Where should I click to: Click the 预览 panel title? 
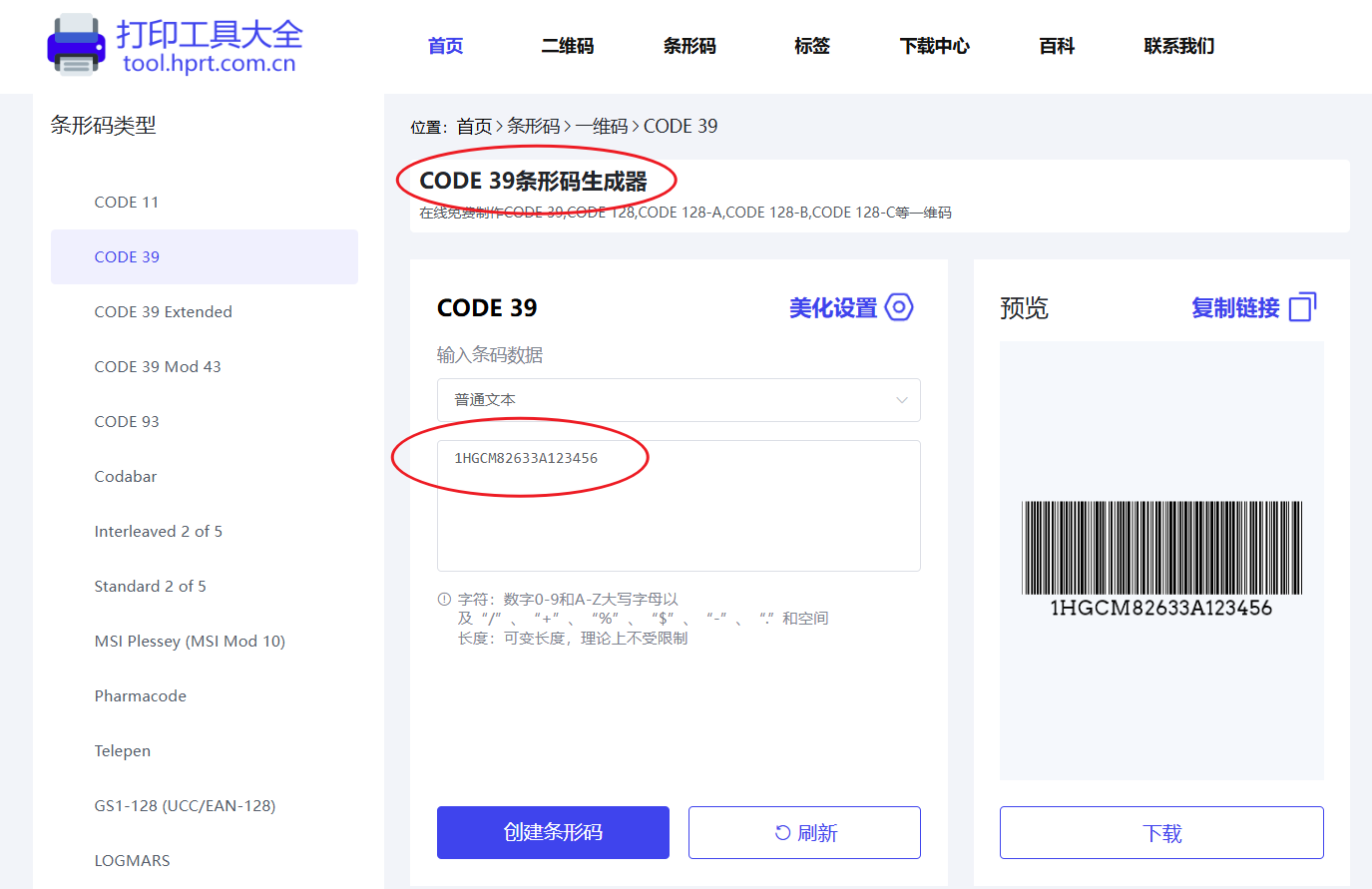1024,307
